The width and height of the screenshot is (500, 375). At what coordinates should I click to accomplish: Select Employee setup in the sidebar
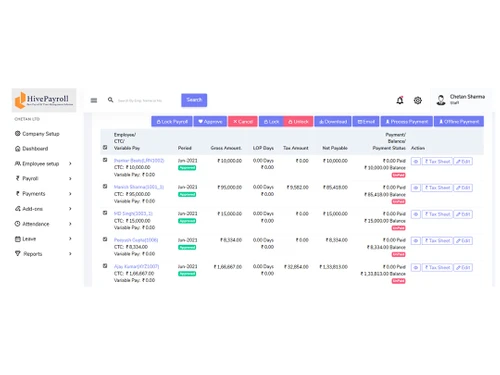click(x=37, y=163)
